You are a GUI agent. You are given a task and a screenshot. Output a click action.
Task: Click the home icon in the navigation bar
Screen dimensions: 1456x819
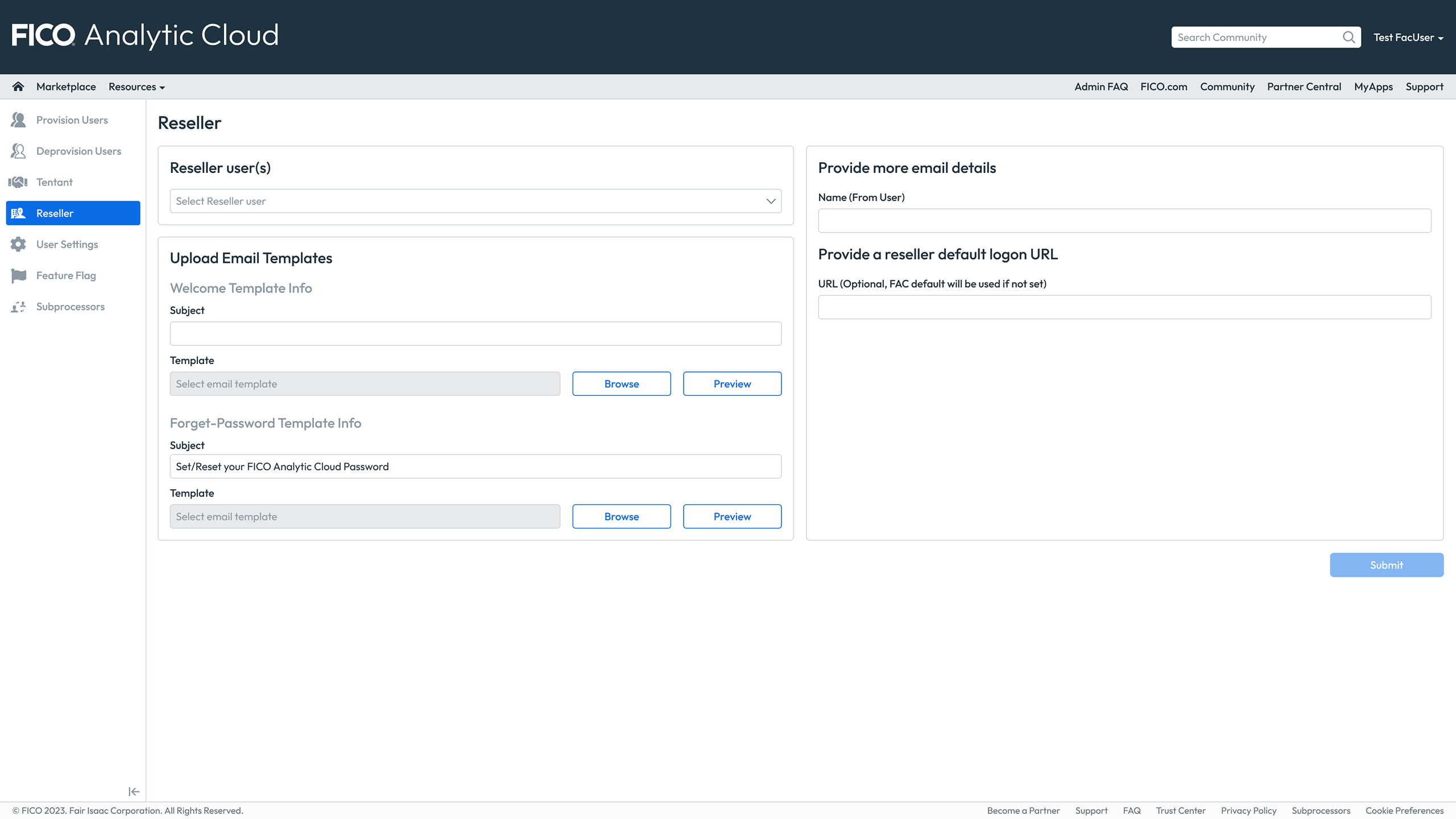[x=18, y=86]
